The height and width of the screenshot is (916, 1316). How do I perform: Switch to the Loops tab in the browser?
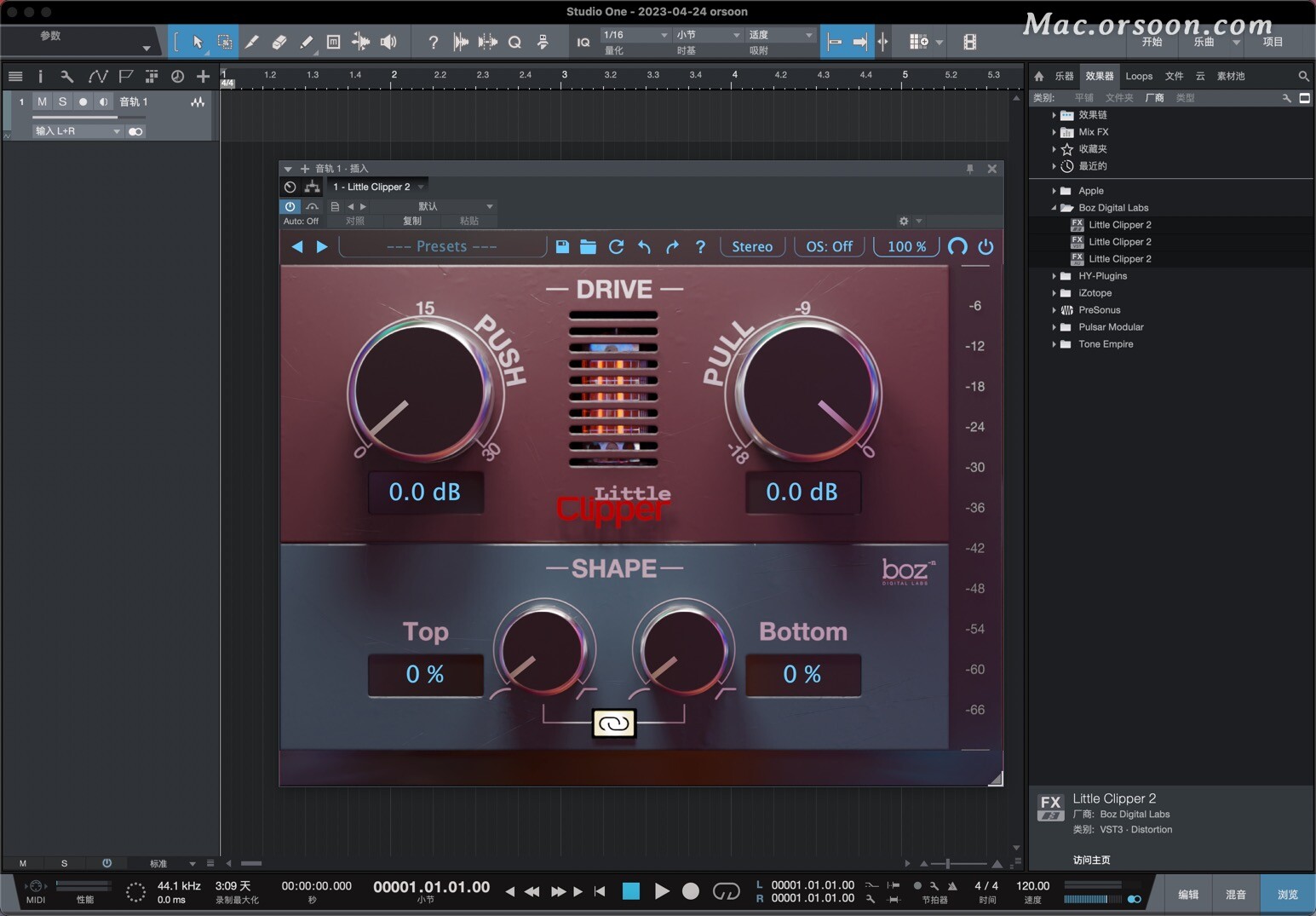pos(1139,76)
